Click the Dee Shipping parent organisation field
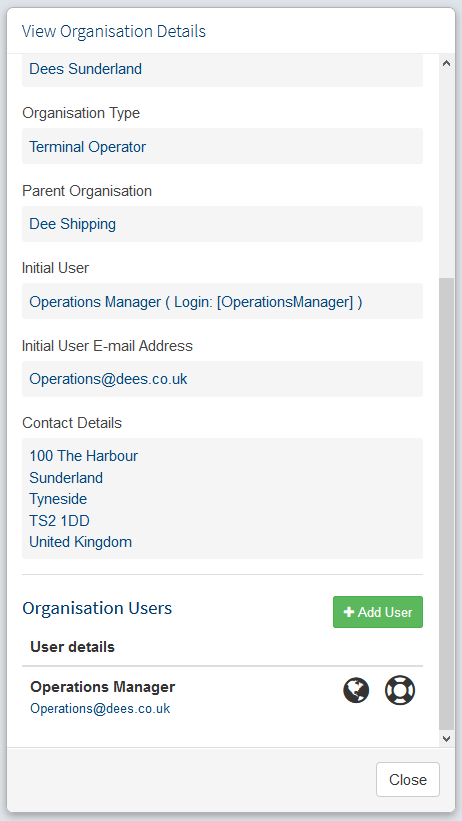Screen dimensions: 462x821 (222, 224)
